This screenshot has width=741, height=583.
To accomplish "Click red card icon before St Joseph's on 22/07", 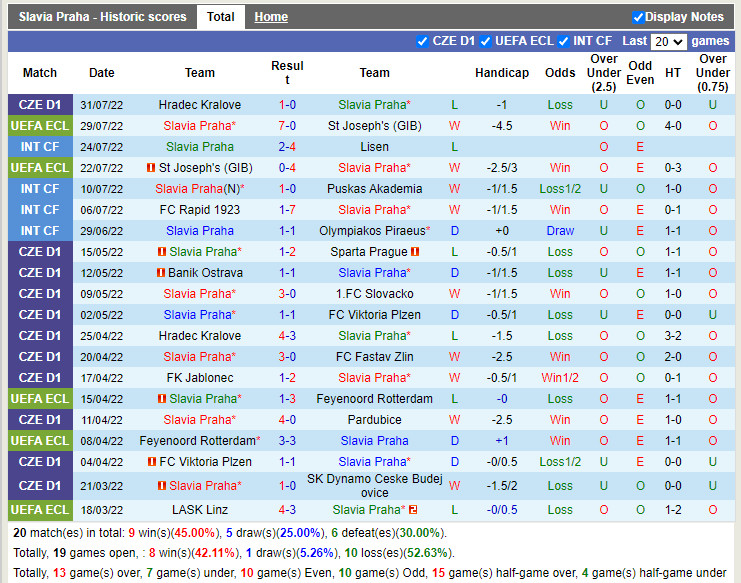I will (x=151, y=168).
